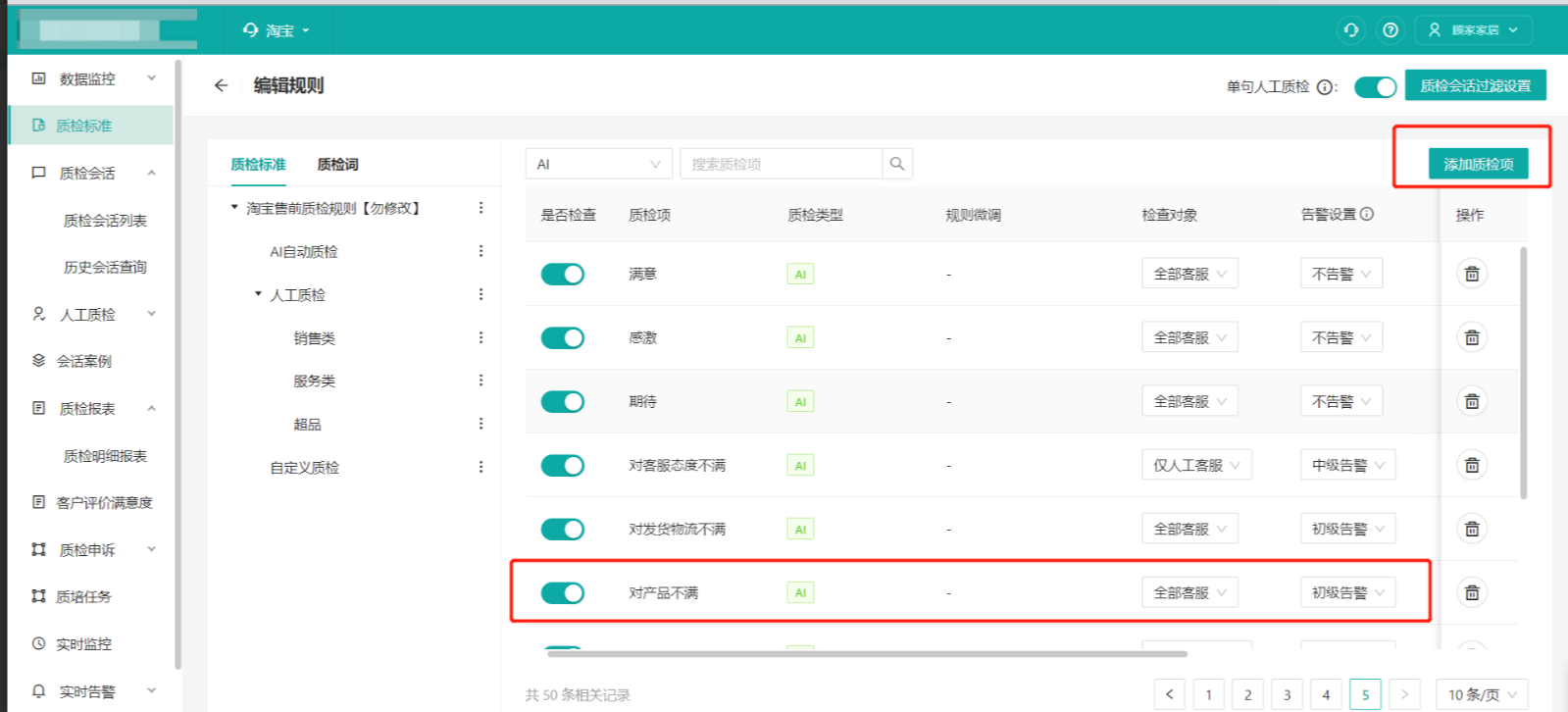Delete the 感激 quality item
1568x712 pixels.
coord(1472,337)
